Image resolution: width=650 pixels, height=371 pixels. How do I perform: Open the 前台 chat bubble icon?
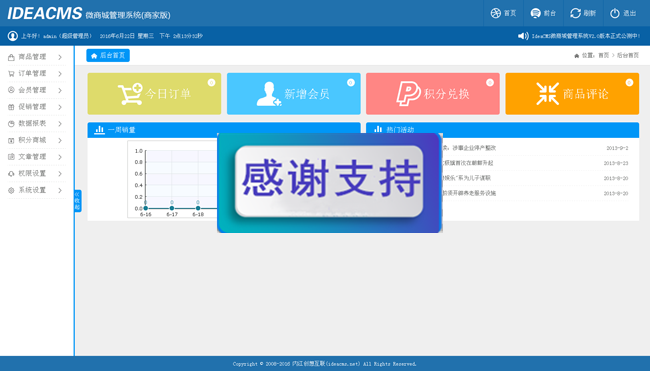[x=535, y=13]
